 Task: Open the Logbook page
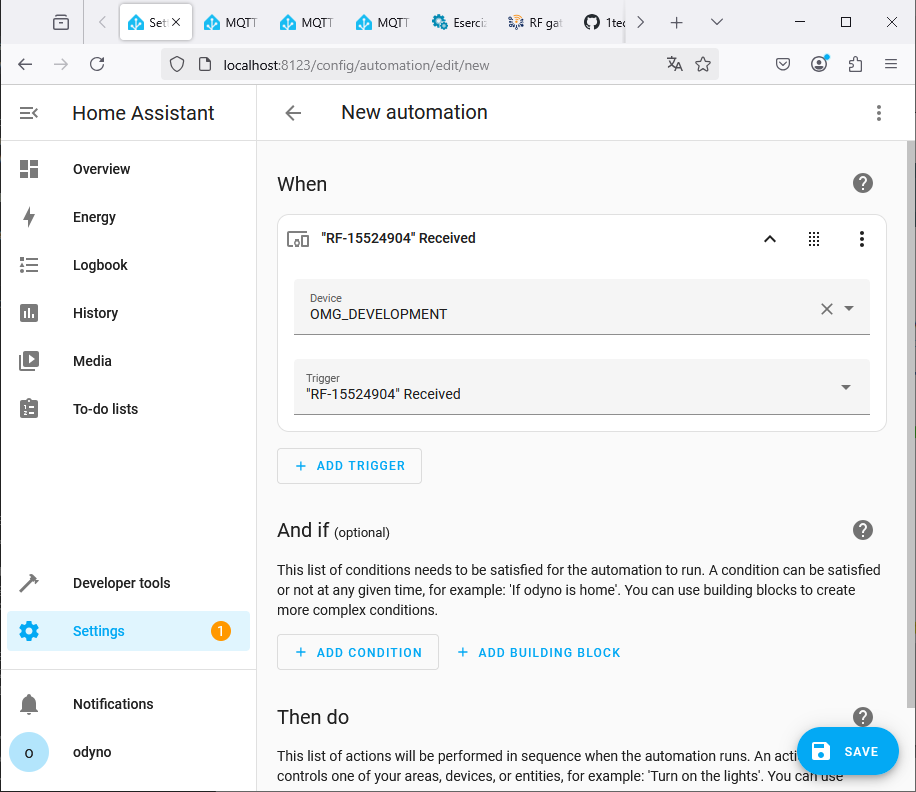tap(100, 265)
